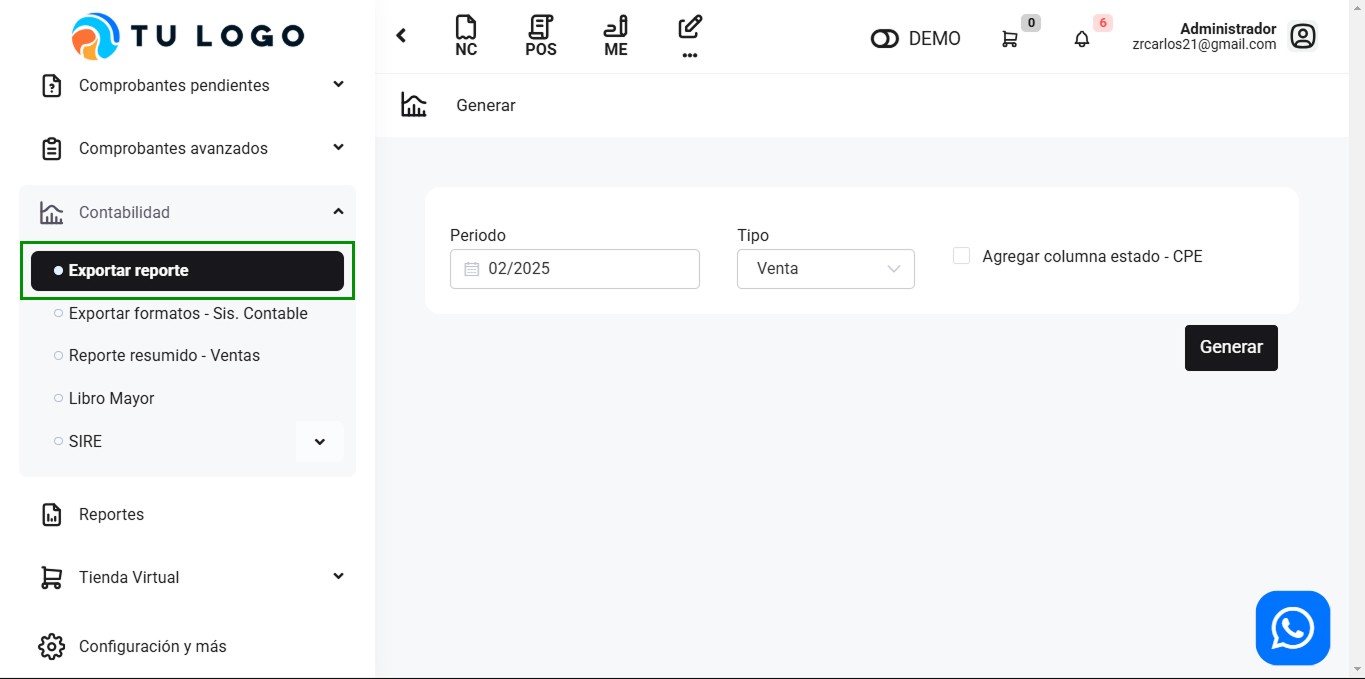Toggle the DEMO mode switch
This screenshot has width=1365, height=679.
click(885, 39)
